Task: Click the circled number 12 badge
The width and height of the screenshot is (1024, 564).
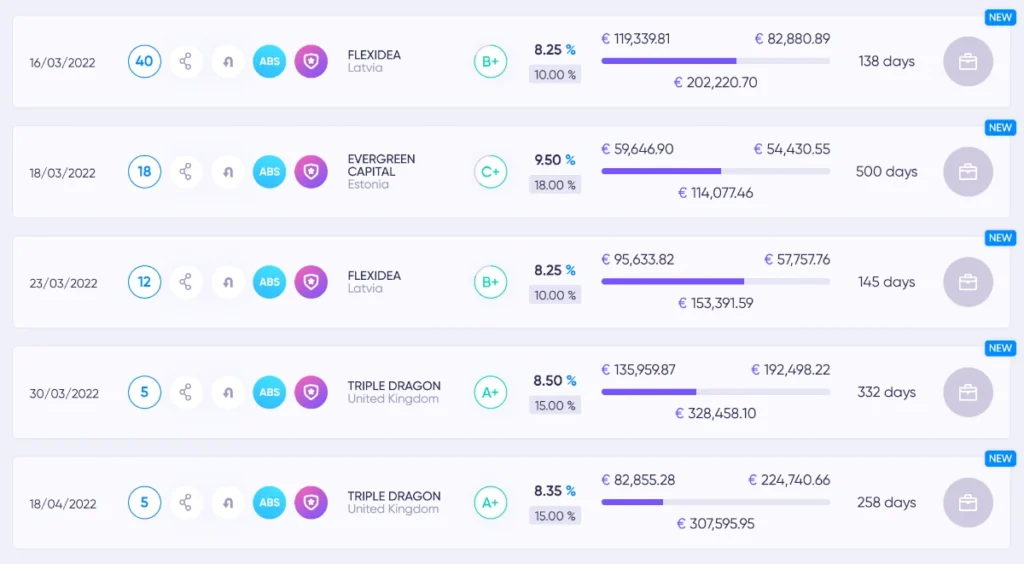Action: click(x=144, y=282)
